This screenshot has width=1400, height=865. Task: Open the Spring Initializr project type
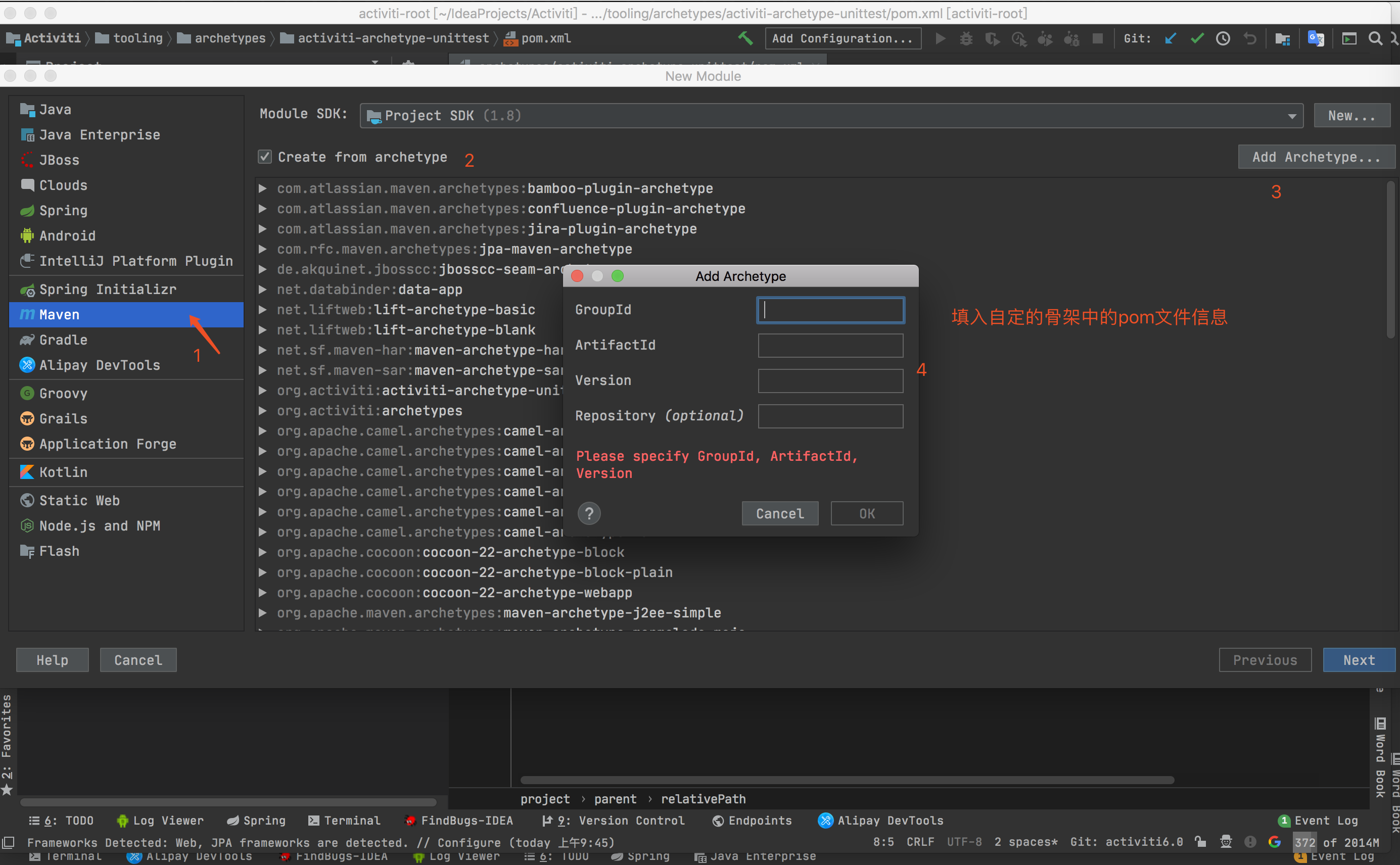108,288
